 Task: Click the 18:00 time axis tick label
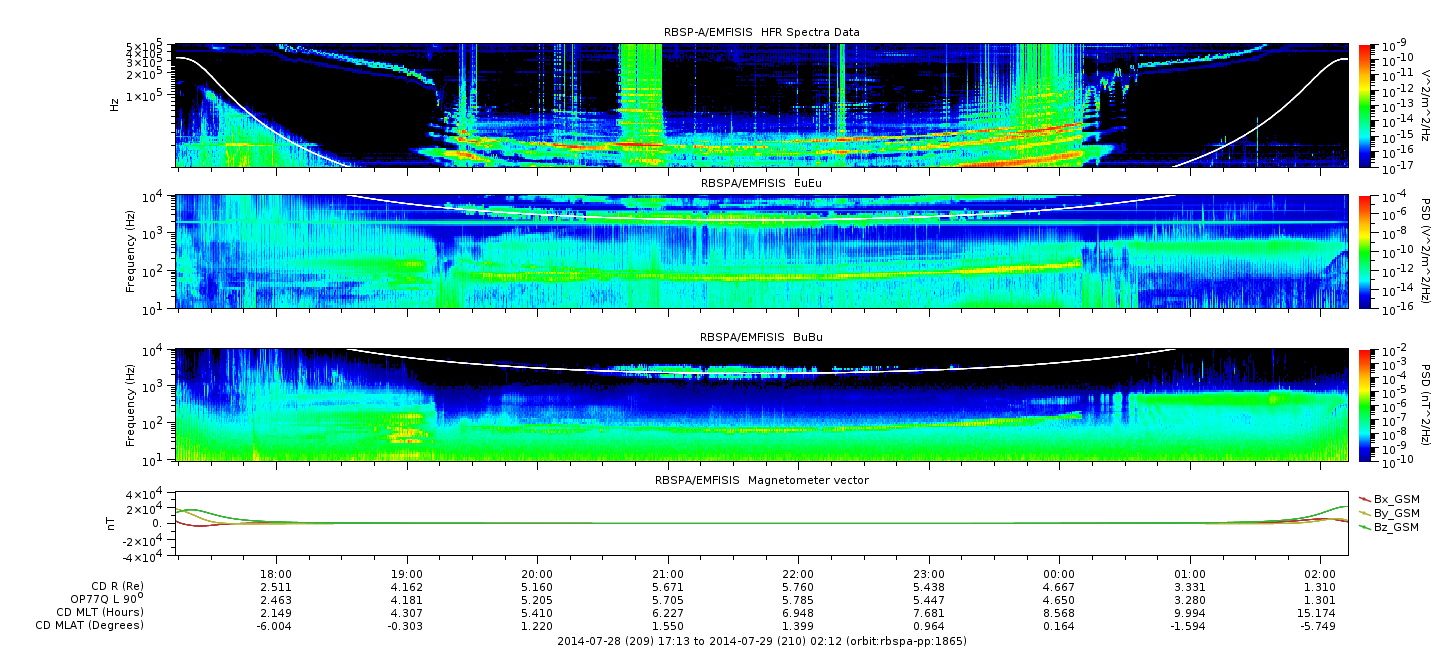276,574
